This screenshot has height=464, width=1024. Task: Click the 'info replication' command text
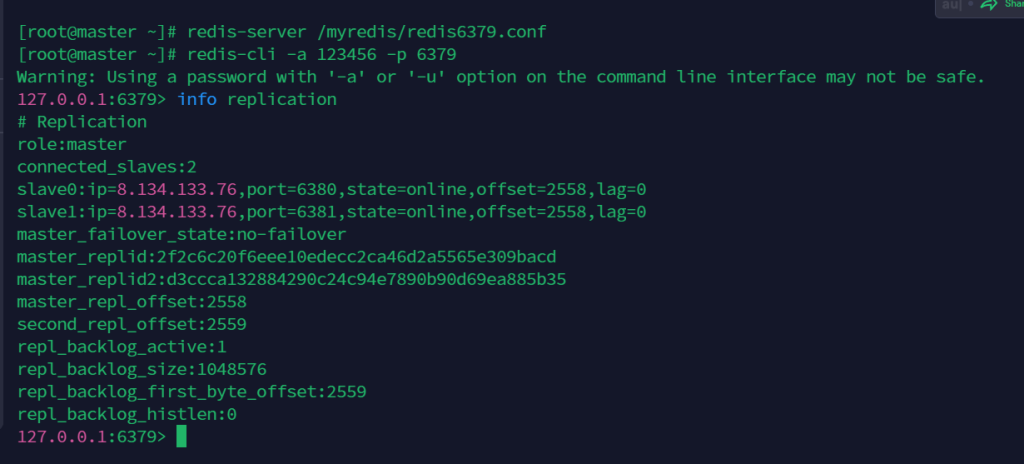click(257, 100)
